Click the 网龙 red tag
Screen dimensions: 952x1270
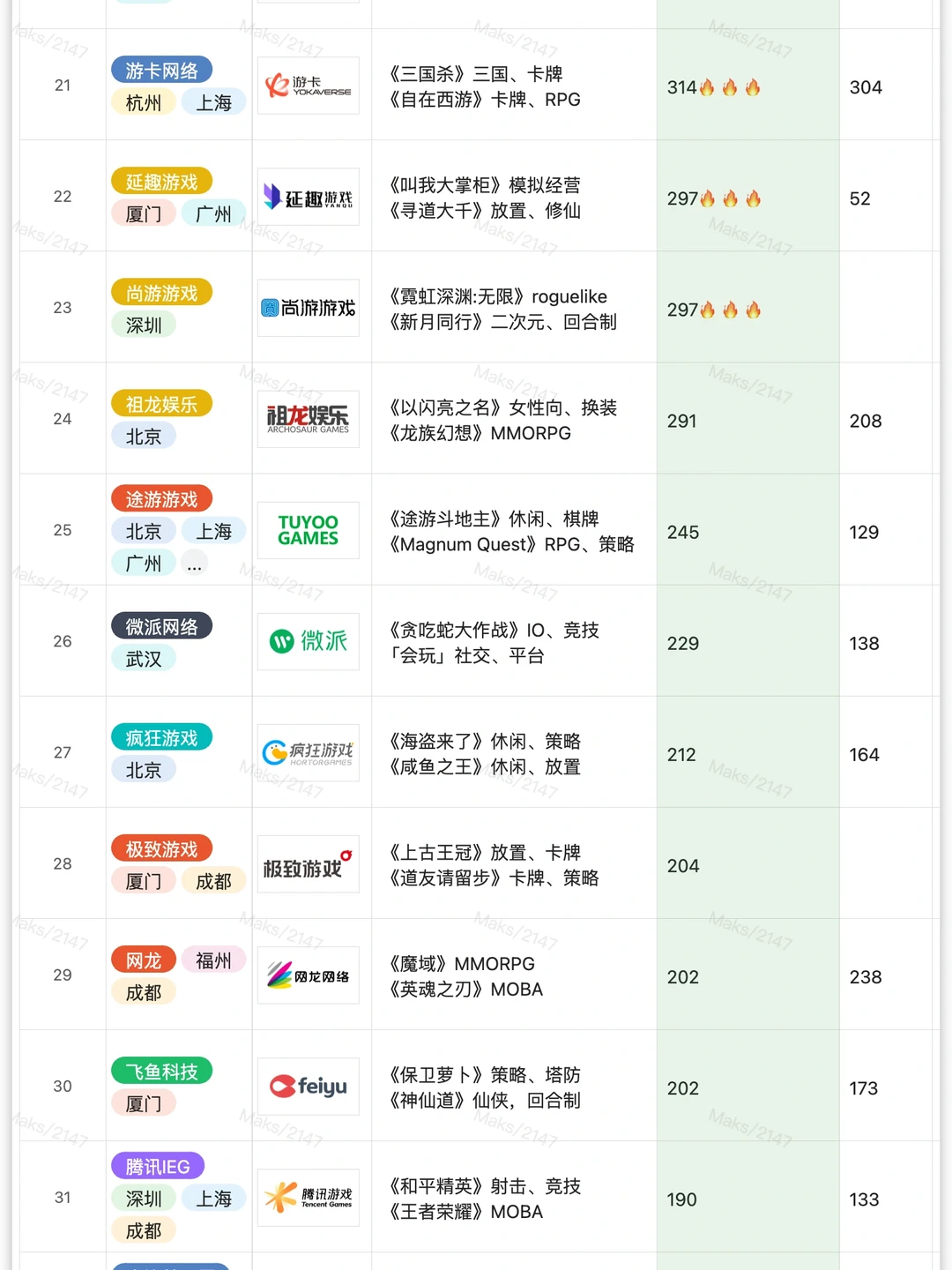click(x=144, y=960)
